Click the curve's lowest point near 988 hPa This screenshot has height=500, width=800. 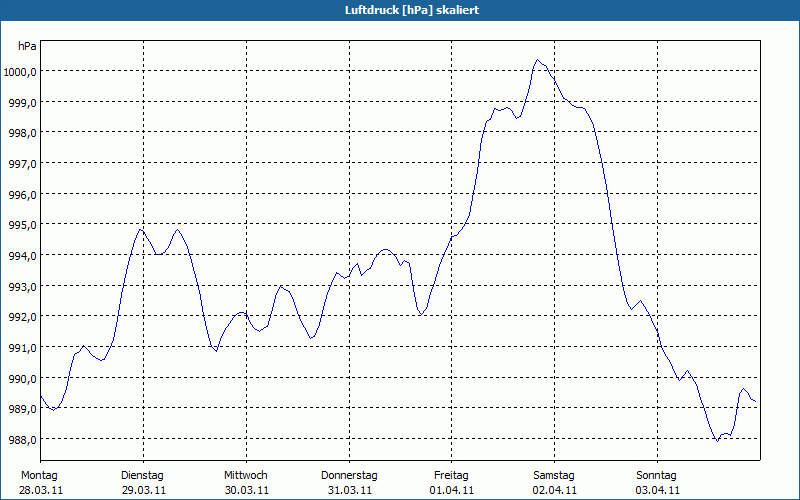pyautogui.click(x=717, y=441)
